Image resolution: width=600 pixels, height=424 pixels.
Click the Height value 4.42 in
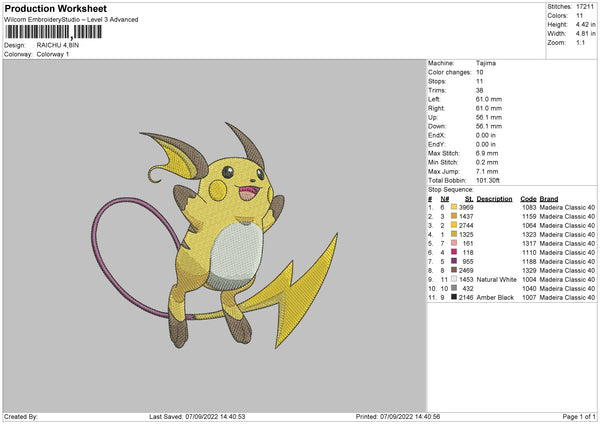[585, 24]
